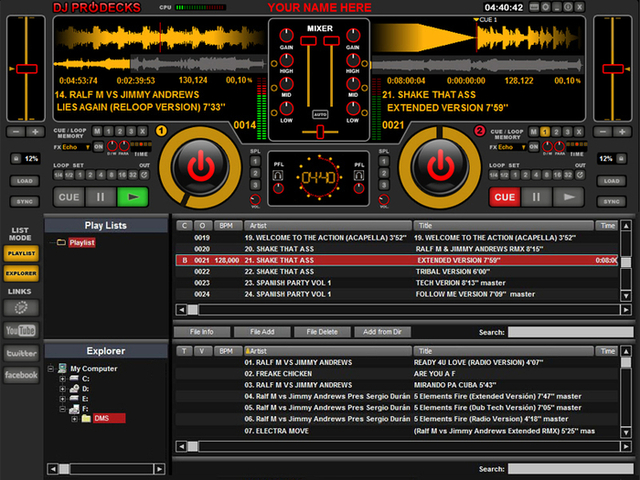
Task: Toggle left PFL headphone icon
Action: click(x=278, y=176)
